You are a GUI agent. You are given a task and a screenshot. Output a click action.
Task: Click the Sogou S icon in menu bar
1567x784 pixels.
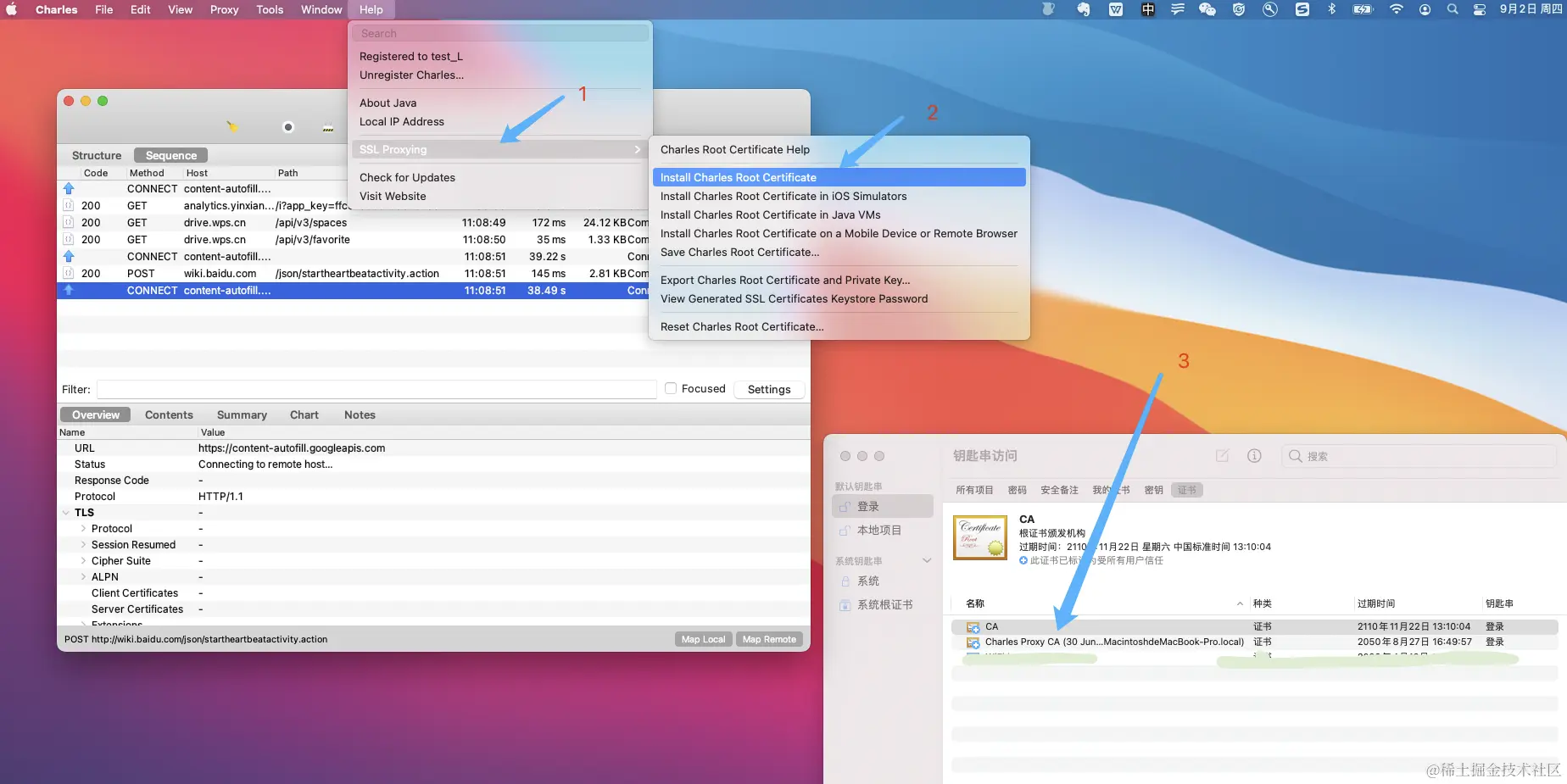1302,9
